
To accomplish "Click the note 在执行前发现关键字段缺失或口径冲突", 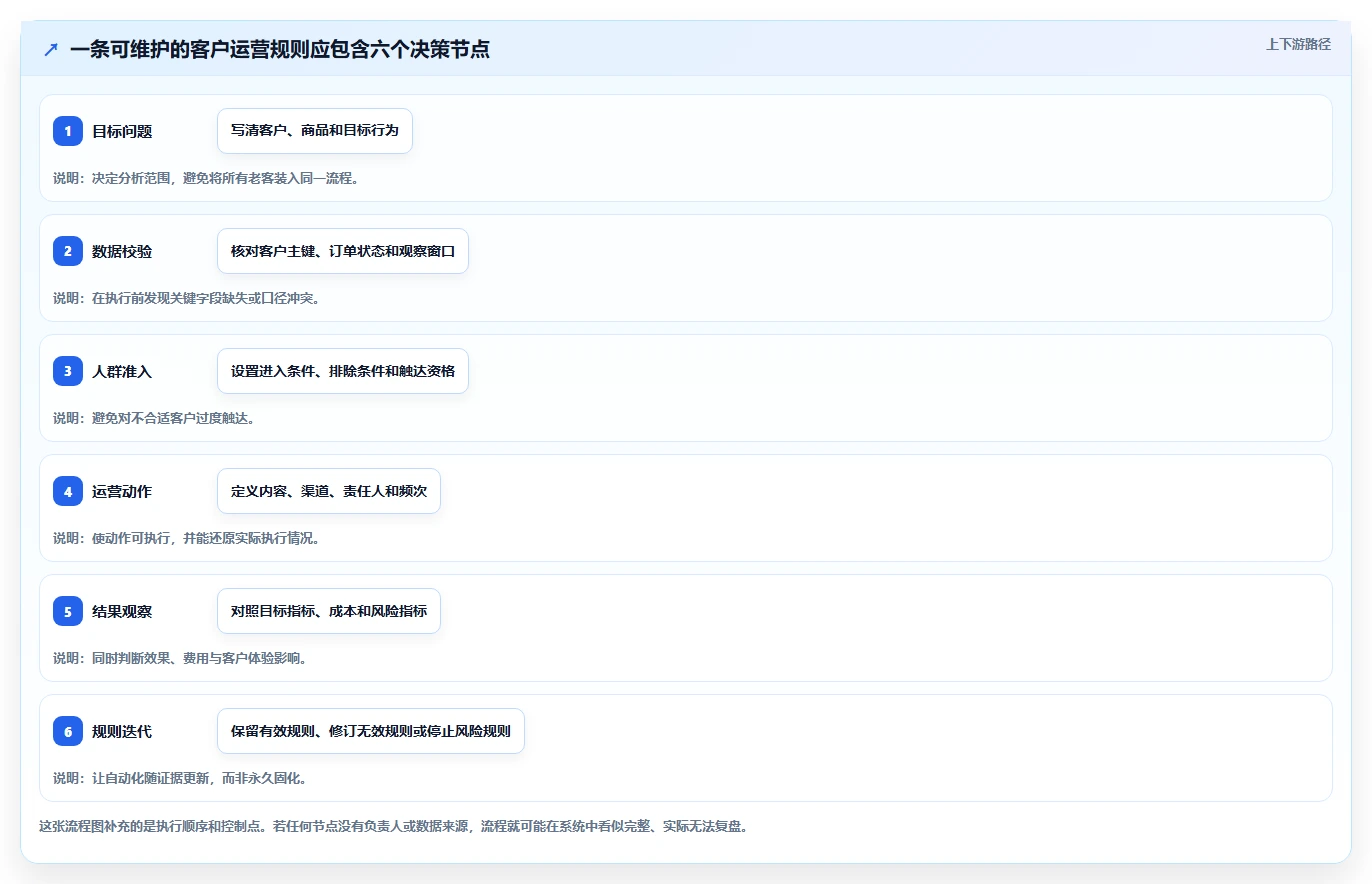I will pyautogui.click(x=206, y=298).
